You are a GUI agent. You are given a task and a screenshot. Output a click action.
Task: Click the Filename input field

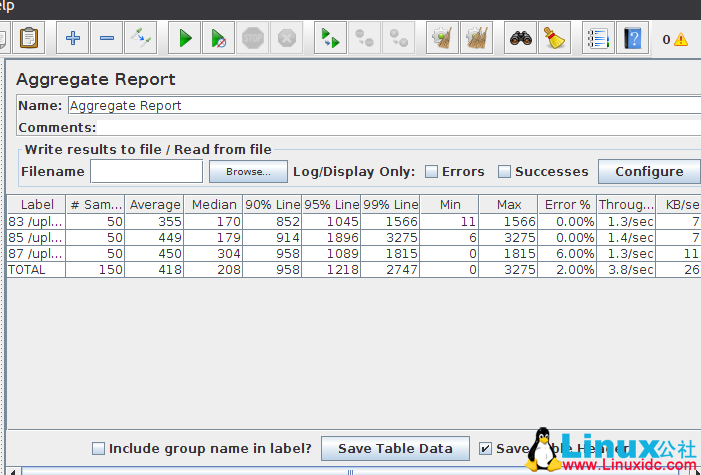(x=146, y=172)
